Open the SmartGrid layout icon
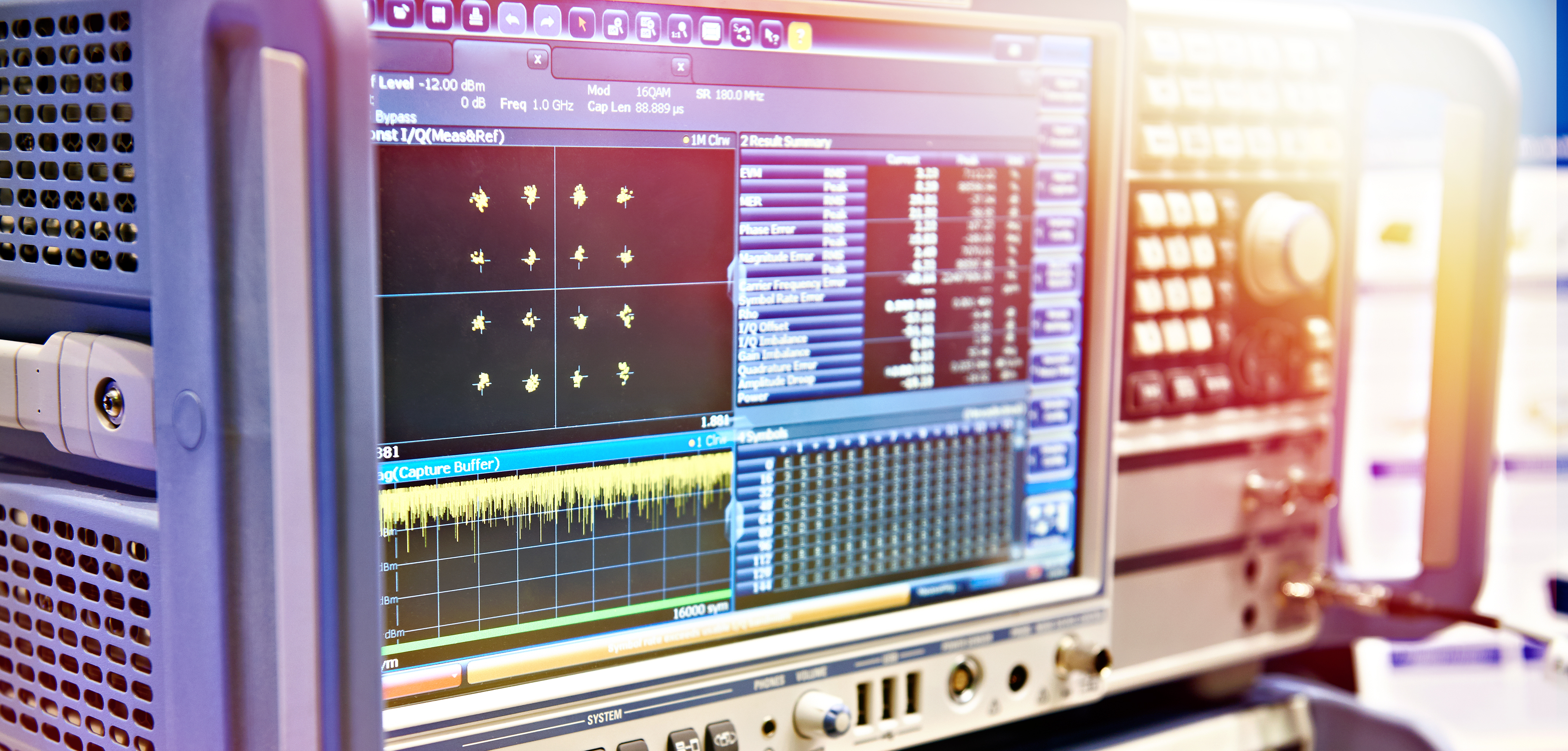This screenshot has height=751, width=1568. [x=711, y=32]
